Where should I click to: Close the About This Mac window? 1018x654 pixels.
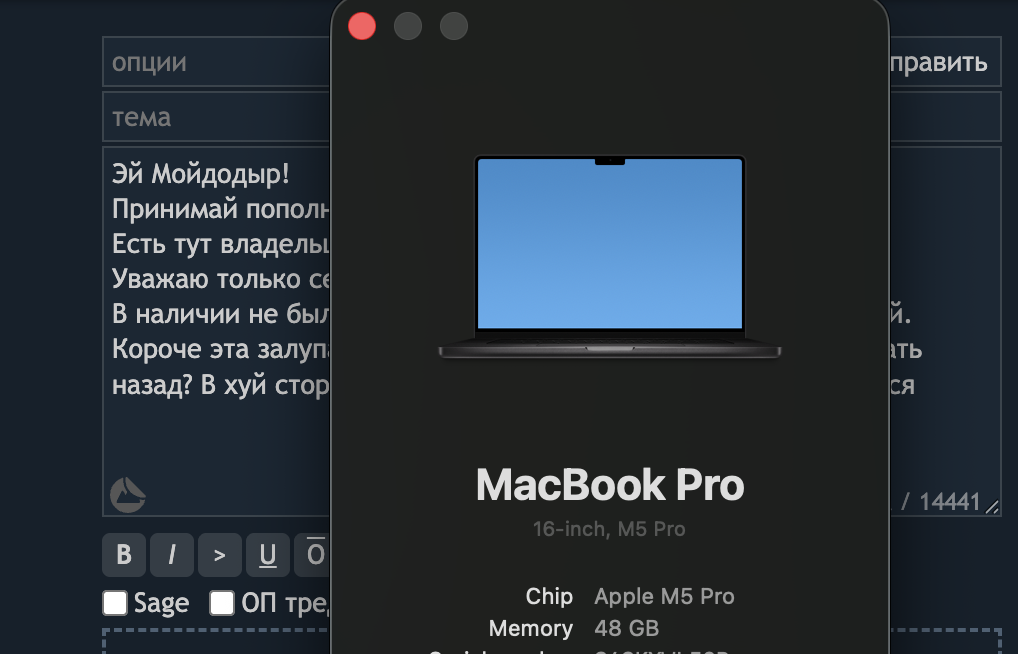point(362,27)
